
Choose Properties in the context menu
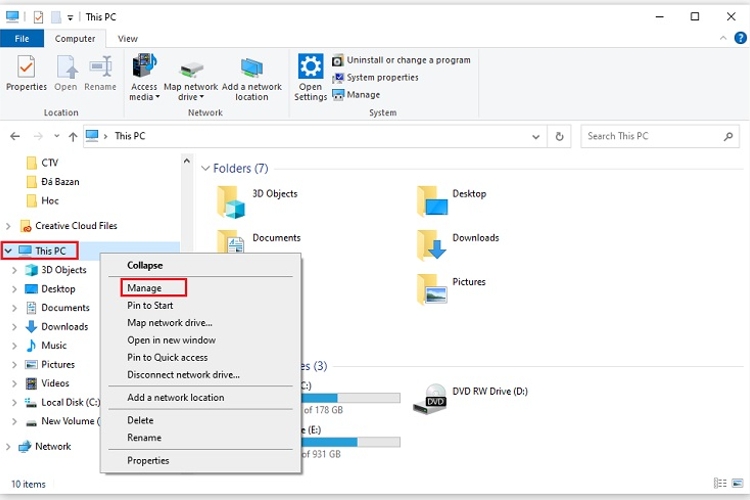(x=148, y=461)
